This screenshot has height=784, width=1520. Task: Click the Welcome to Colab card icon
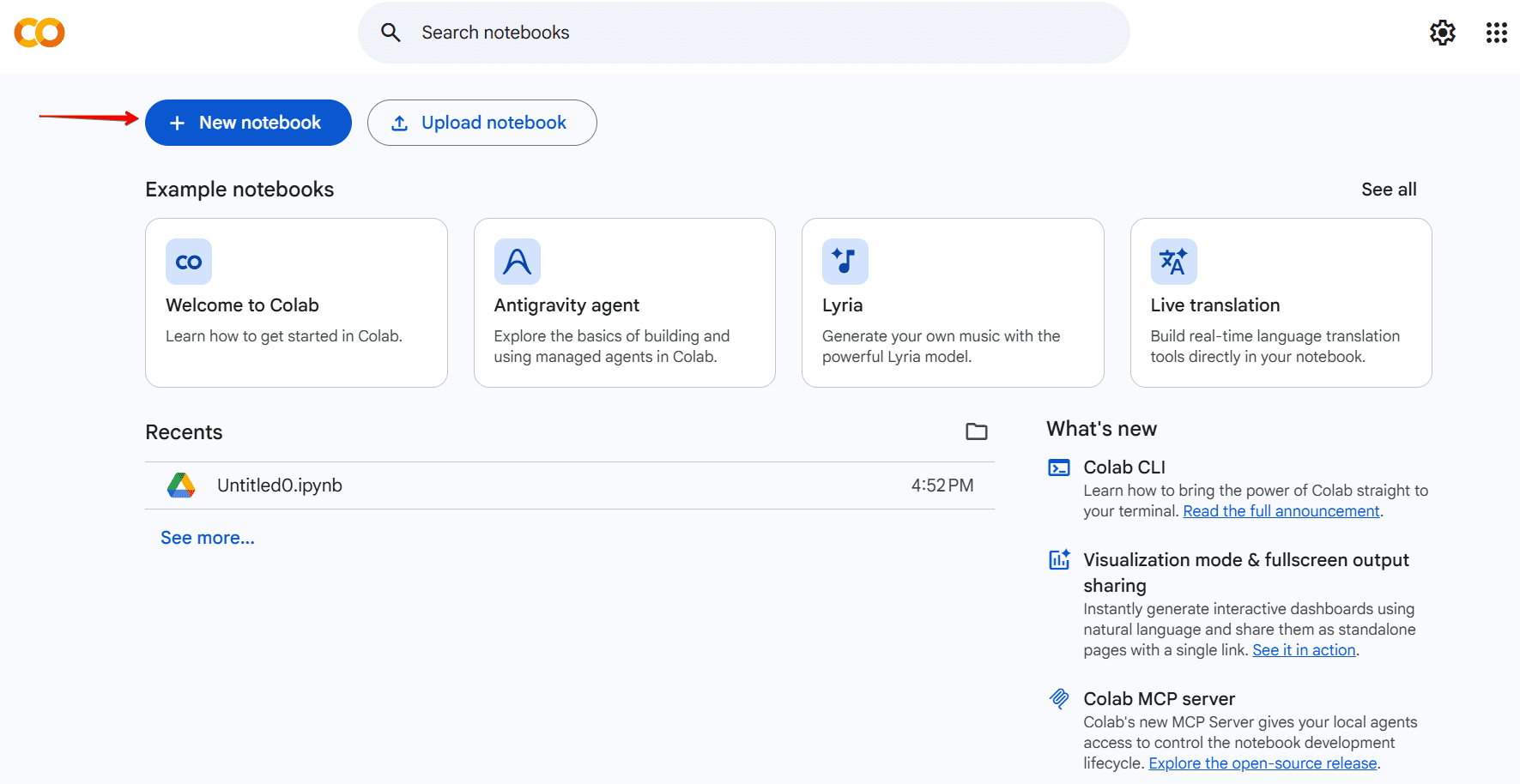(189, 262)
